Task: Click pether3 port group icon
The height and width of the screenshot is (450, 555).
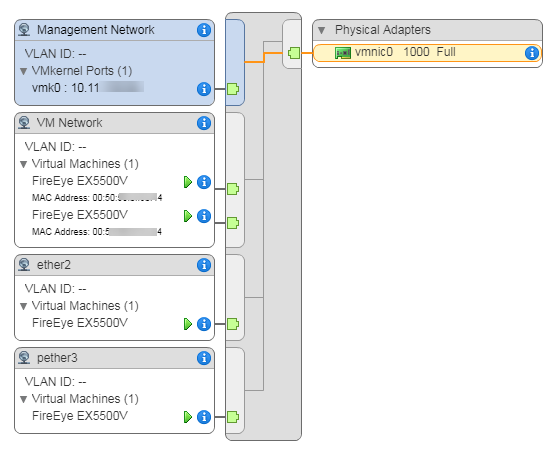Action: point(24,358)
